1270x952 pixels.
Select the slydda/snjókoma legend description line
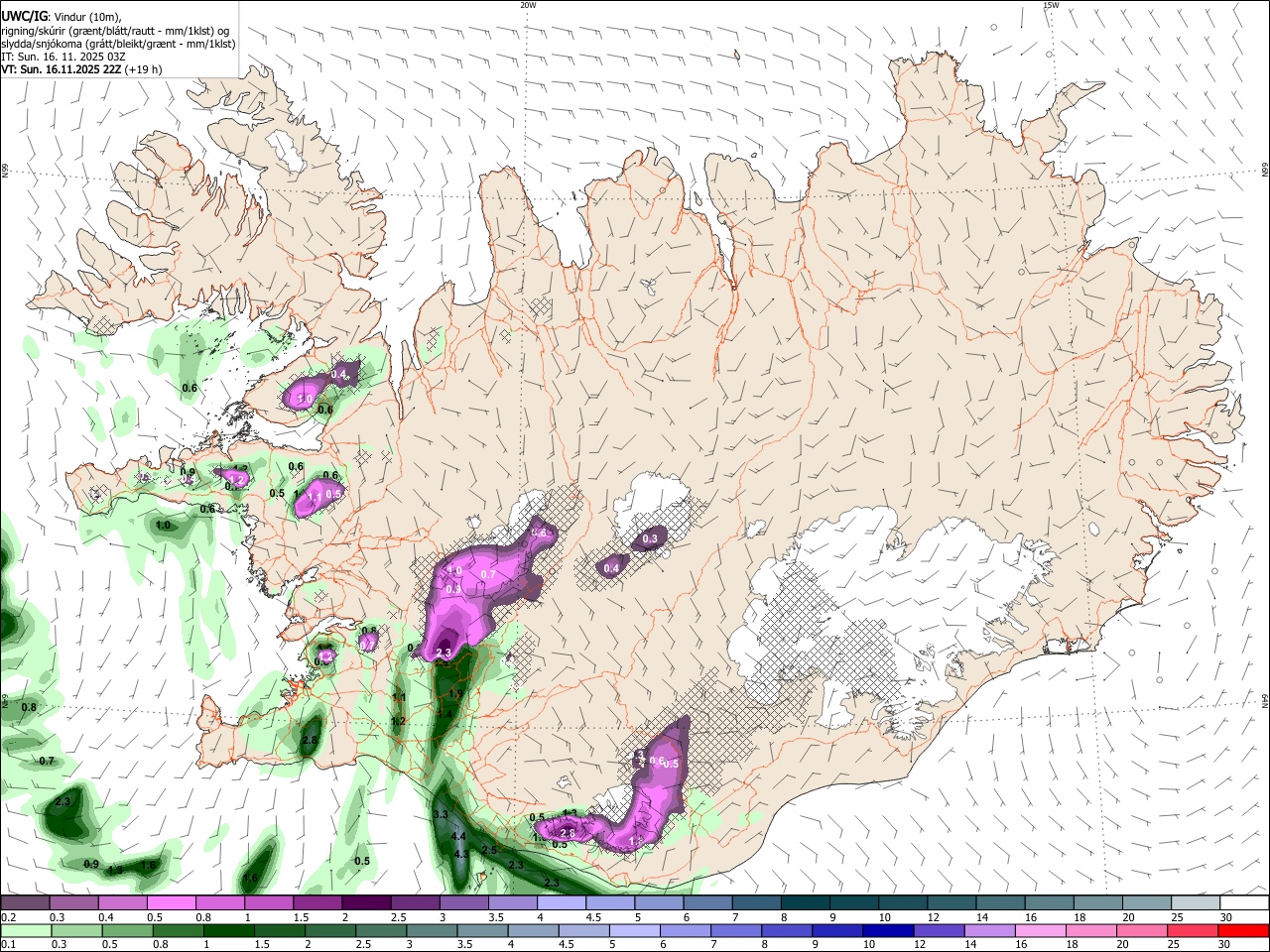118,44
